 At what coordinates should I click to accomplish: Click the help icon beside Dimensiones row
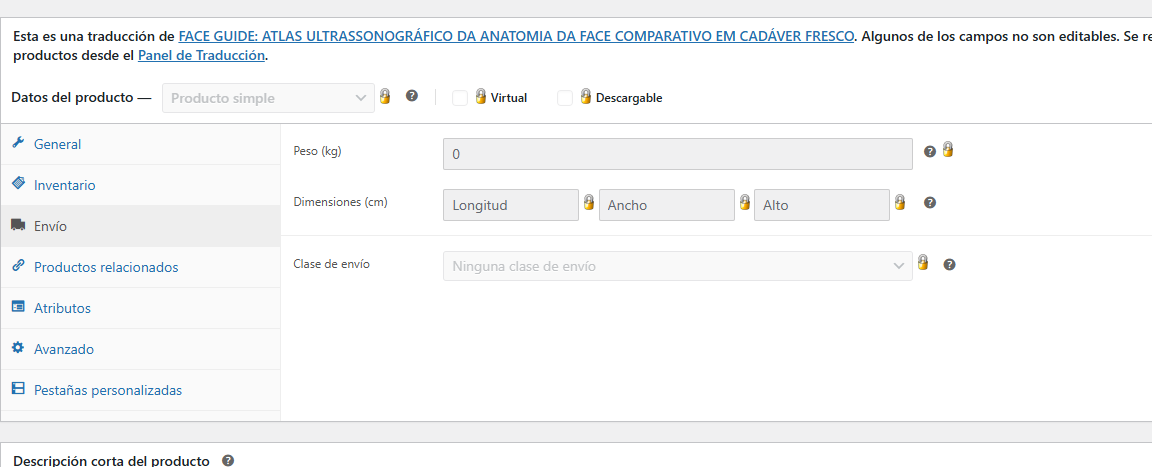pos(930,203)
